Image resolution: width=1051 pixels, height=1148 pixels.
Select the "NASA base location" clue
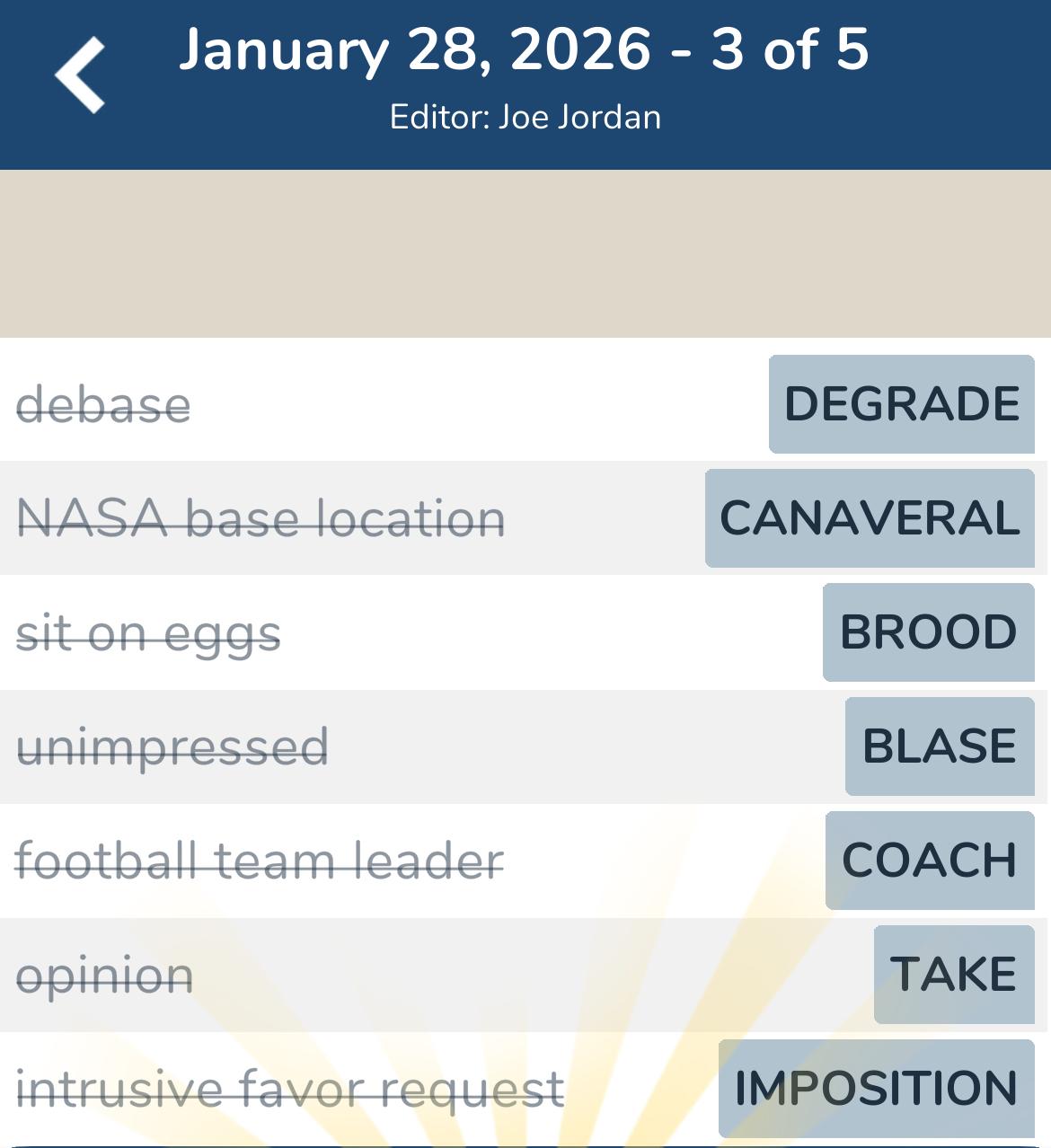[261, 519]
